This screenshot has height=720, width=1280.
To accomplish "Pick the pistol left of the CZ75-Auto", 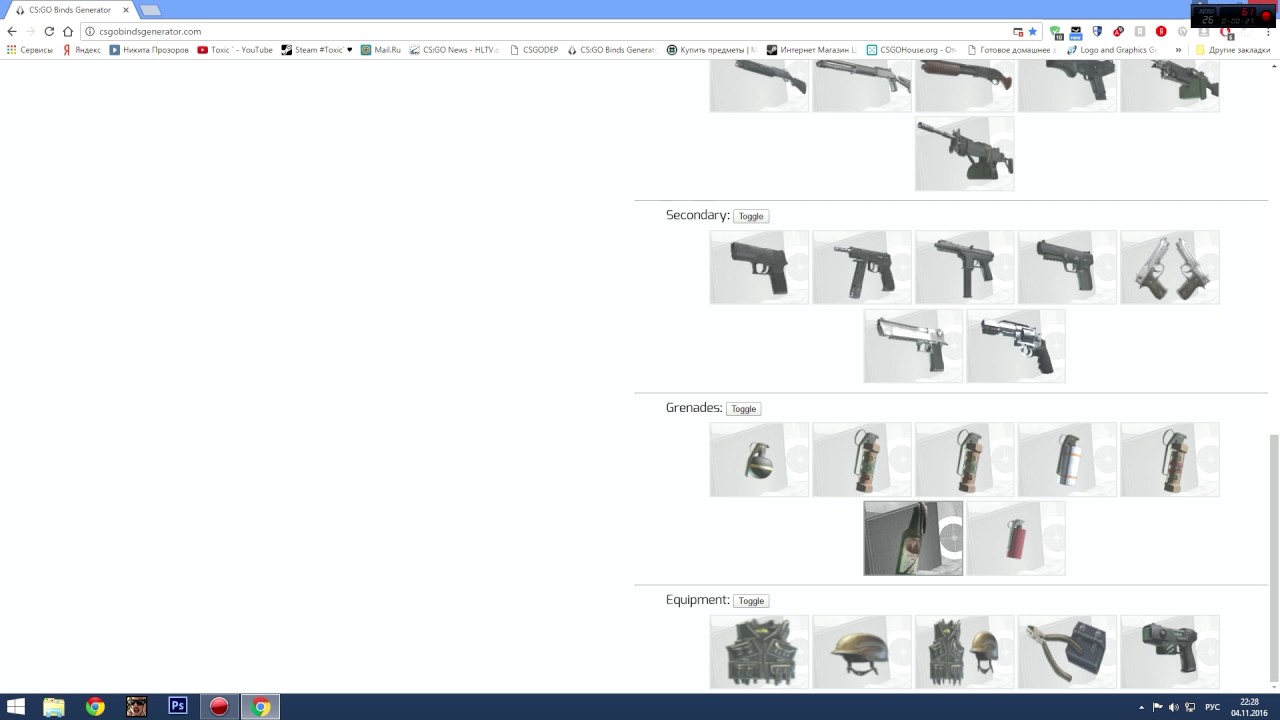I will tap(759, 267).
